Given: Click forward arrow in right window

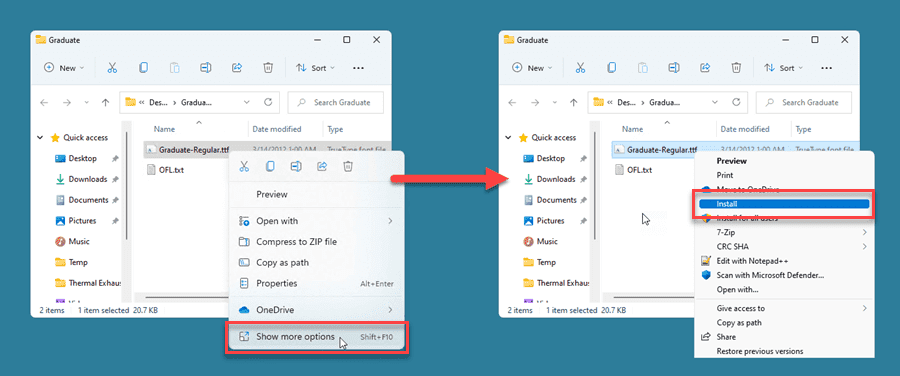Looking at the screenshot, I should pos(535,103).
